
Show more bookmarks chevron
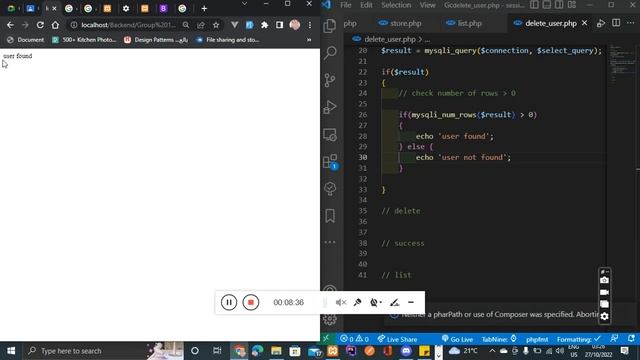(x=309, y=40)
